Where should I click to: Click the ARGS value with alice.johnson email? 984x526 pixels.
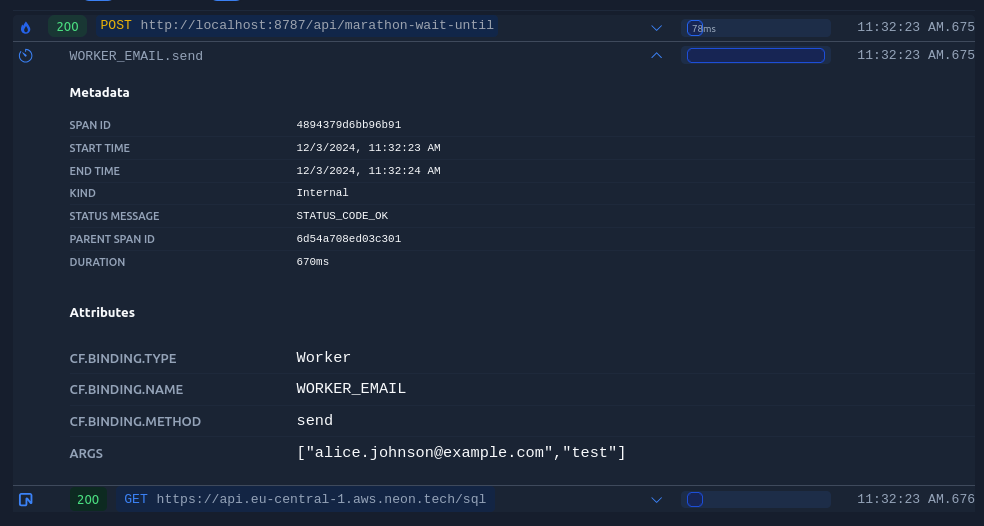click(x=461, y=453)
